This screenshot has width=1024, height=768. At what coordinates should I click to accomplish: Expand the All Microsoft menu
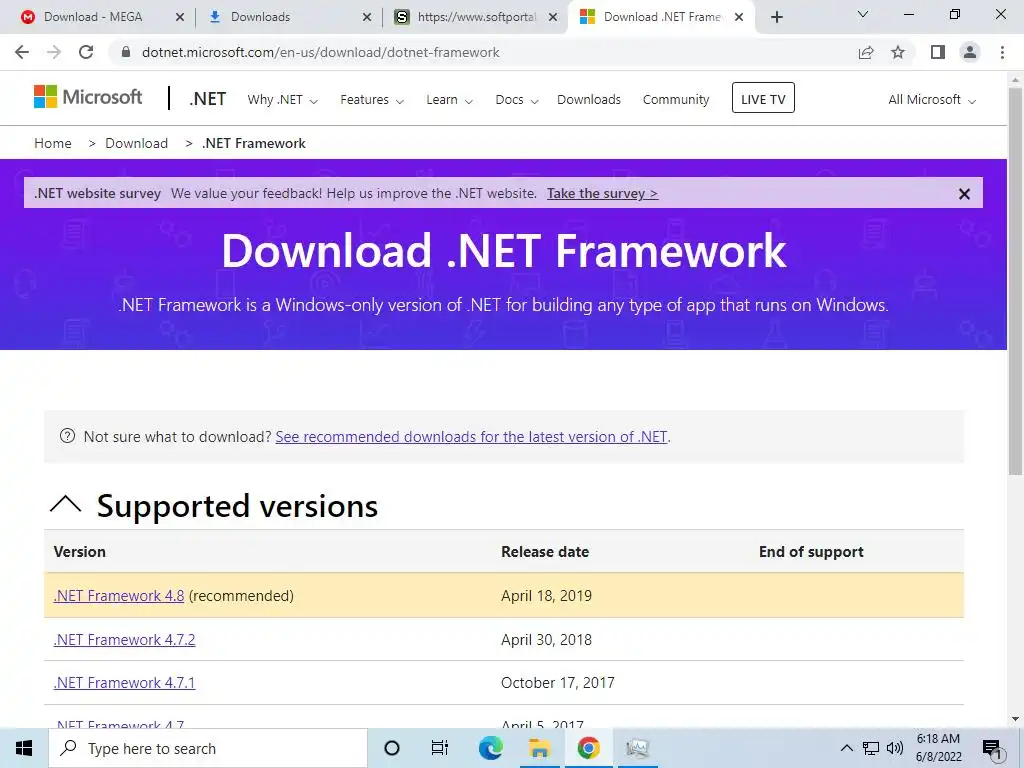pos(932,100)
